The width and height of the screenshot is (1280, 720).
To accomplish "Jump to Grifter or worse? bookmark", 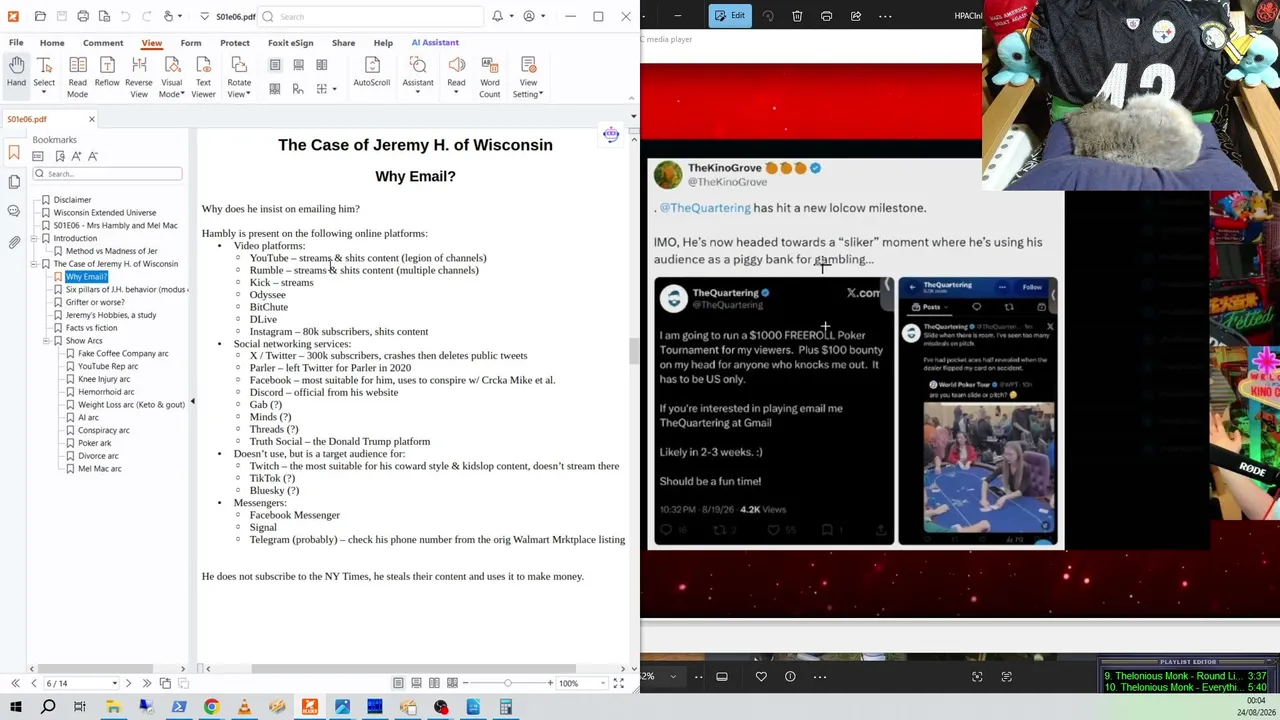I will point(95,302).
